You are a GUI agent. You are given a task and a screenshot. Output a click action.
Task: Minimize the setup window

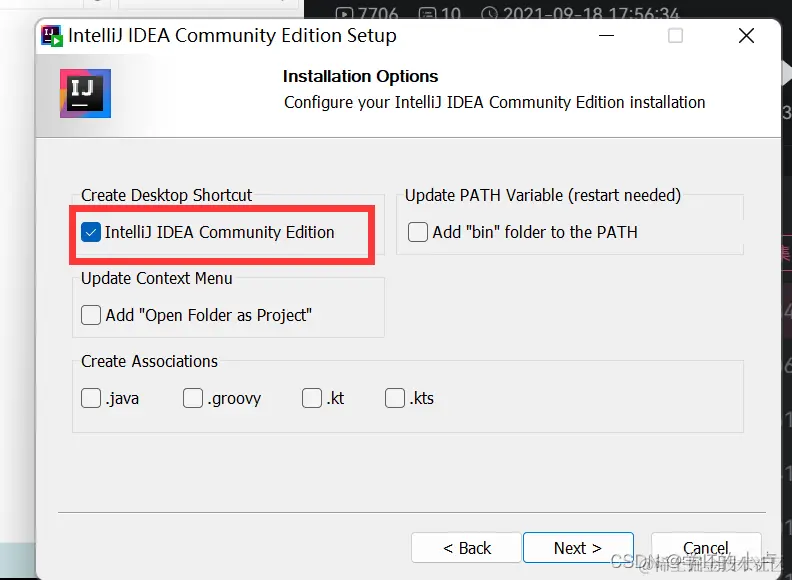606,36
